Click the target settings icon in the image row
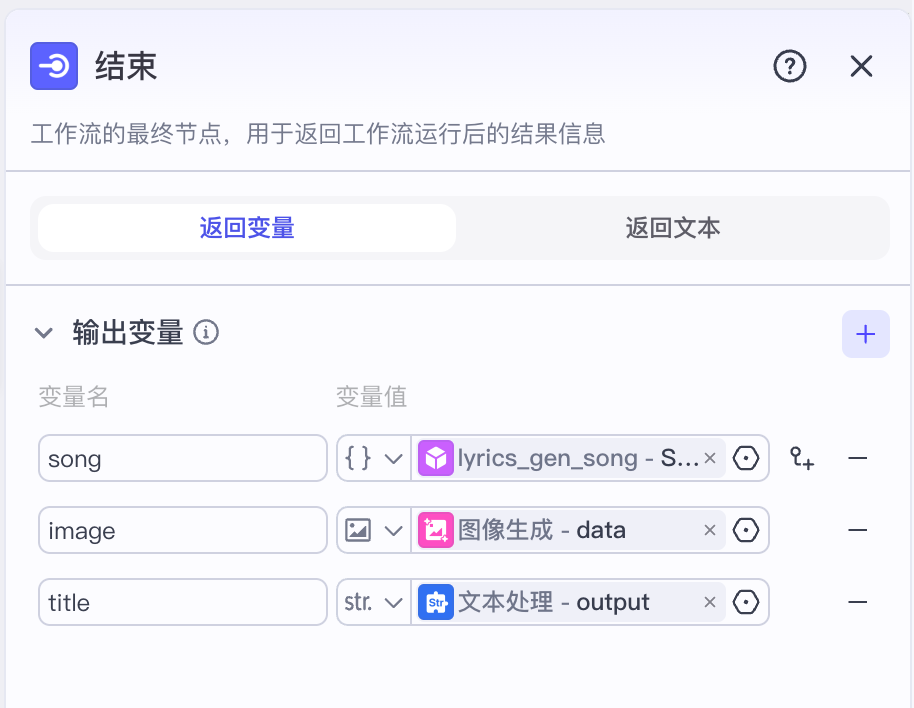914x708 pixels. point(746,530)
